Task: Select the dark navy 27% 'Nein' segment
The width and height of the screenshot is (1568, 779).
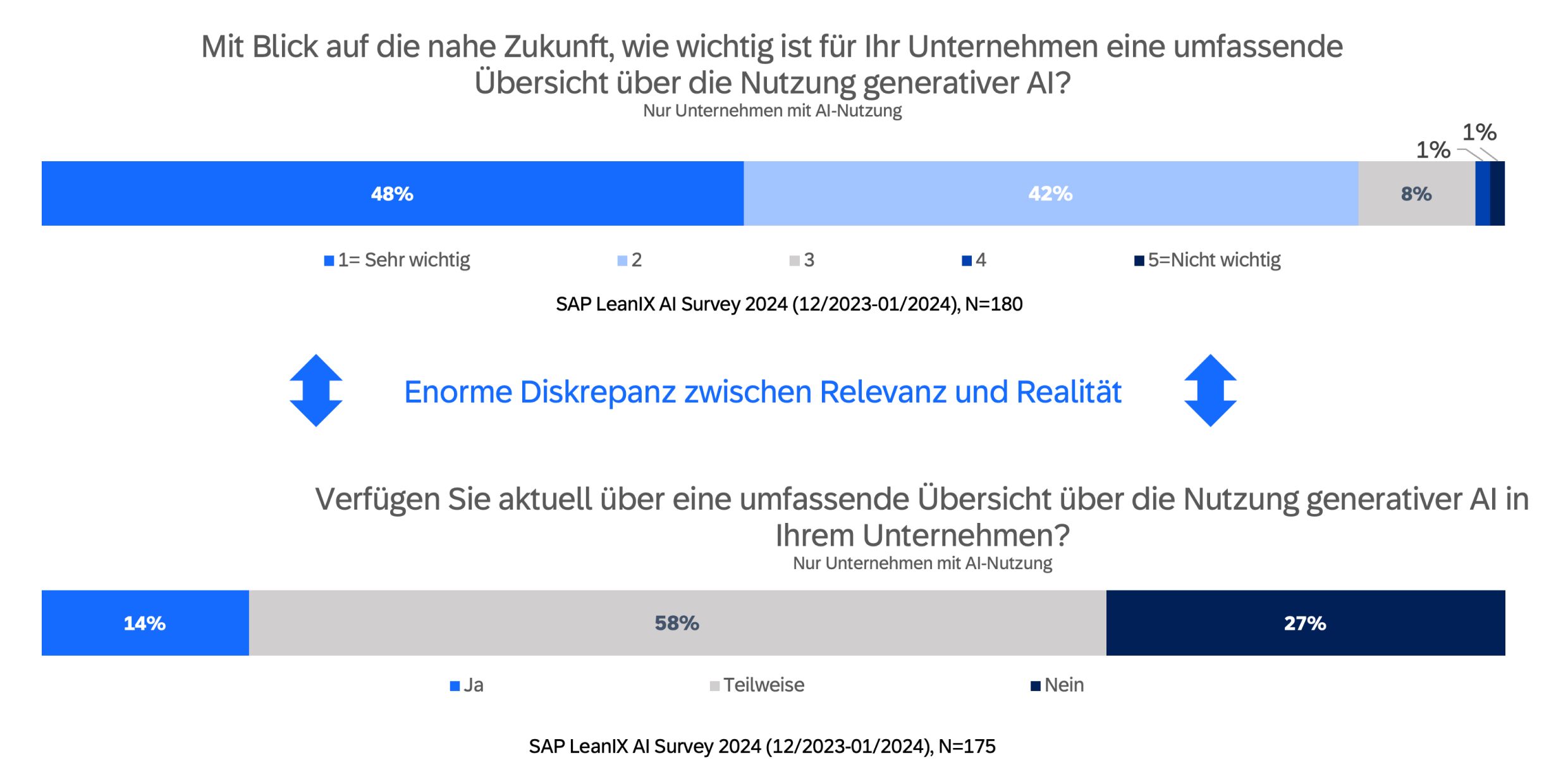Action: coord(1305,623)
